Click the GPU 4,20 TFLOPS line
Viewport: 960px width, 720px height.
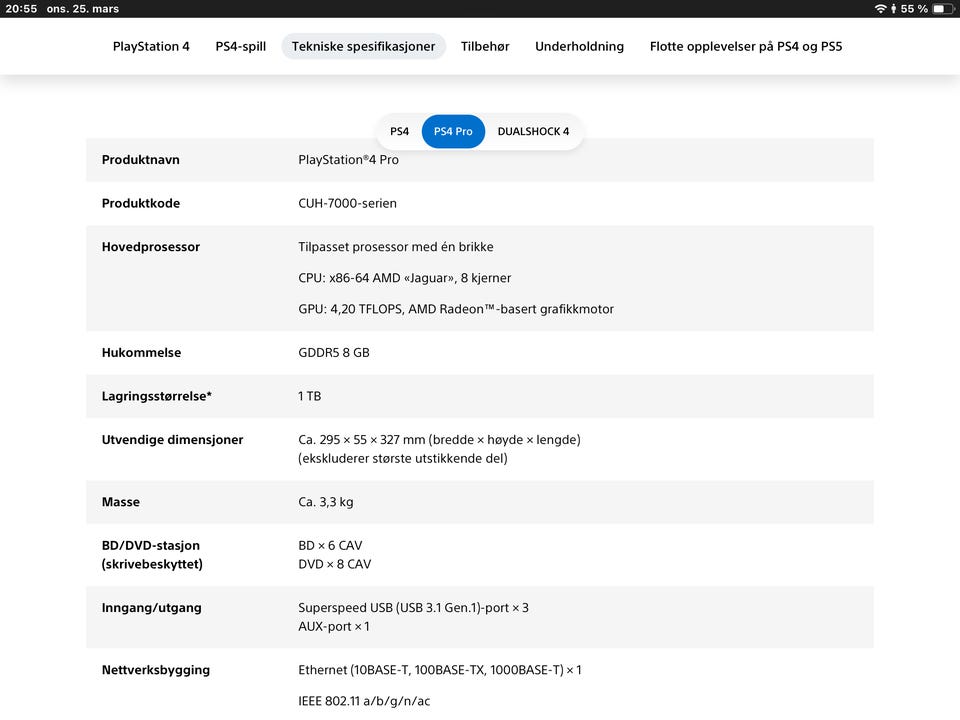pyautogui.click(x=456, y=309)
